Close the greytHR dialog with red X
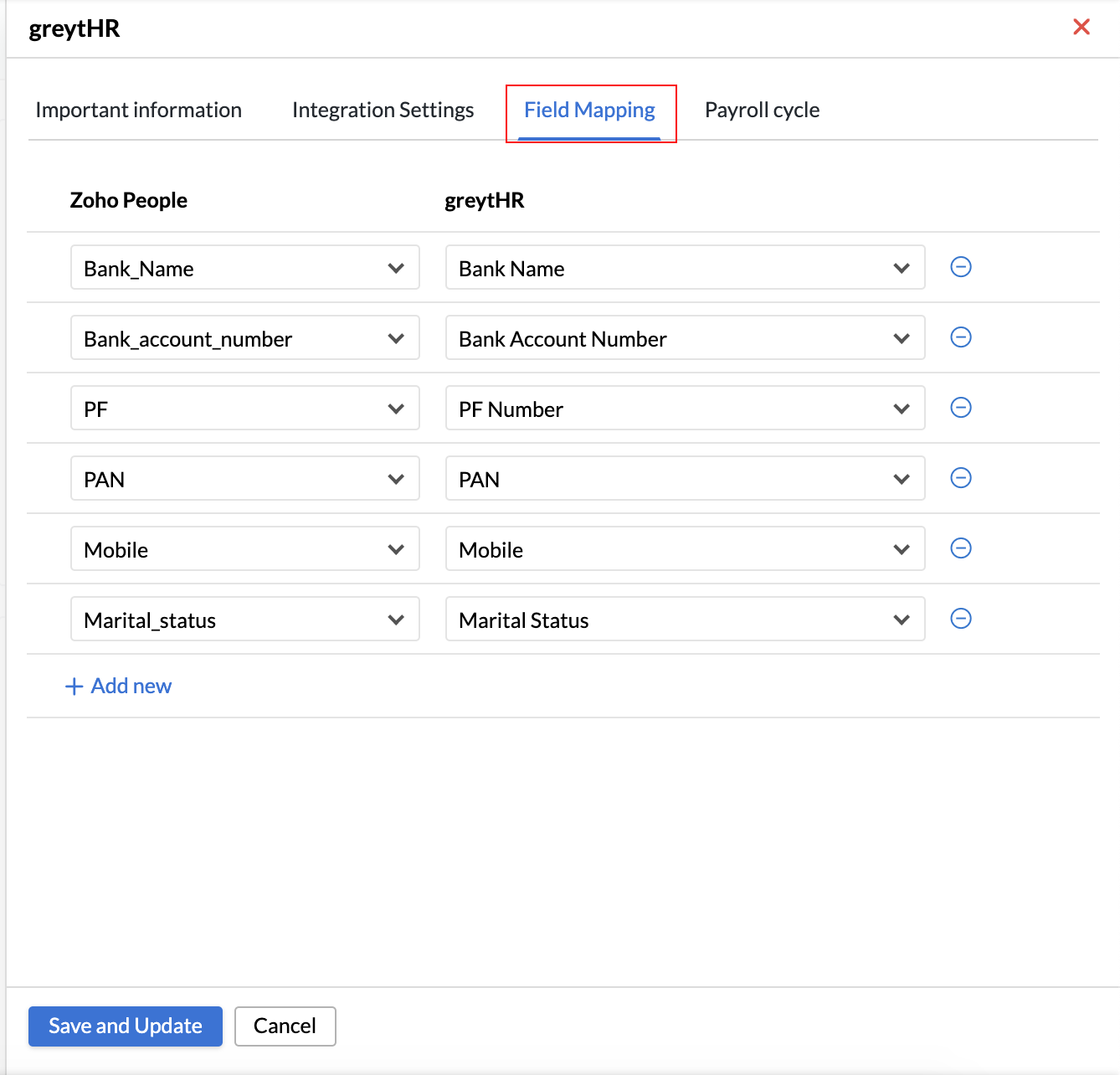The width and height of the screenshot is (1120, 1075). coord(1081,27)
